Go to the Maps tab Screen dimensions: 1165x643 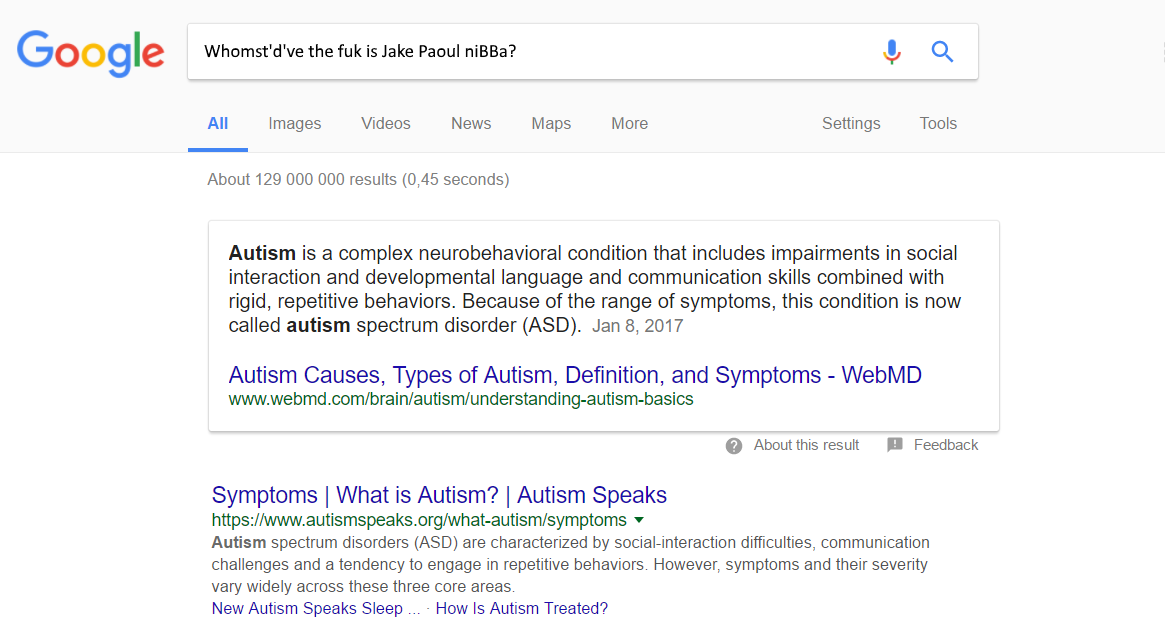click(551, 123)
